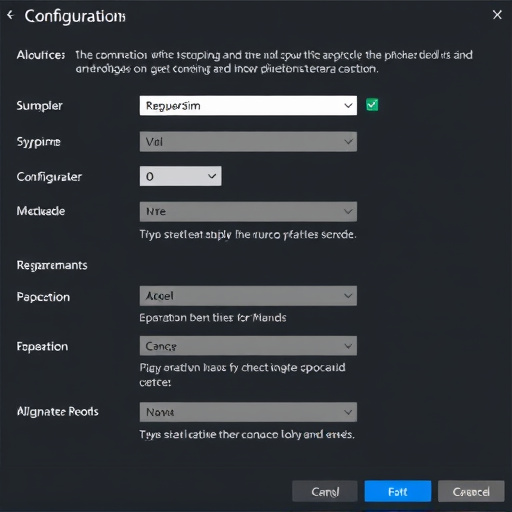Click the hint text below Metkade dropdown
The image size is (512, 512).
[x=248, y=235]
